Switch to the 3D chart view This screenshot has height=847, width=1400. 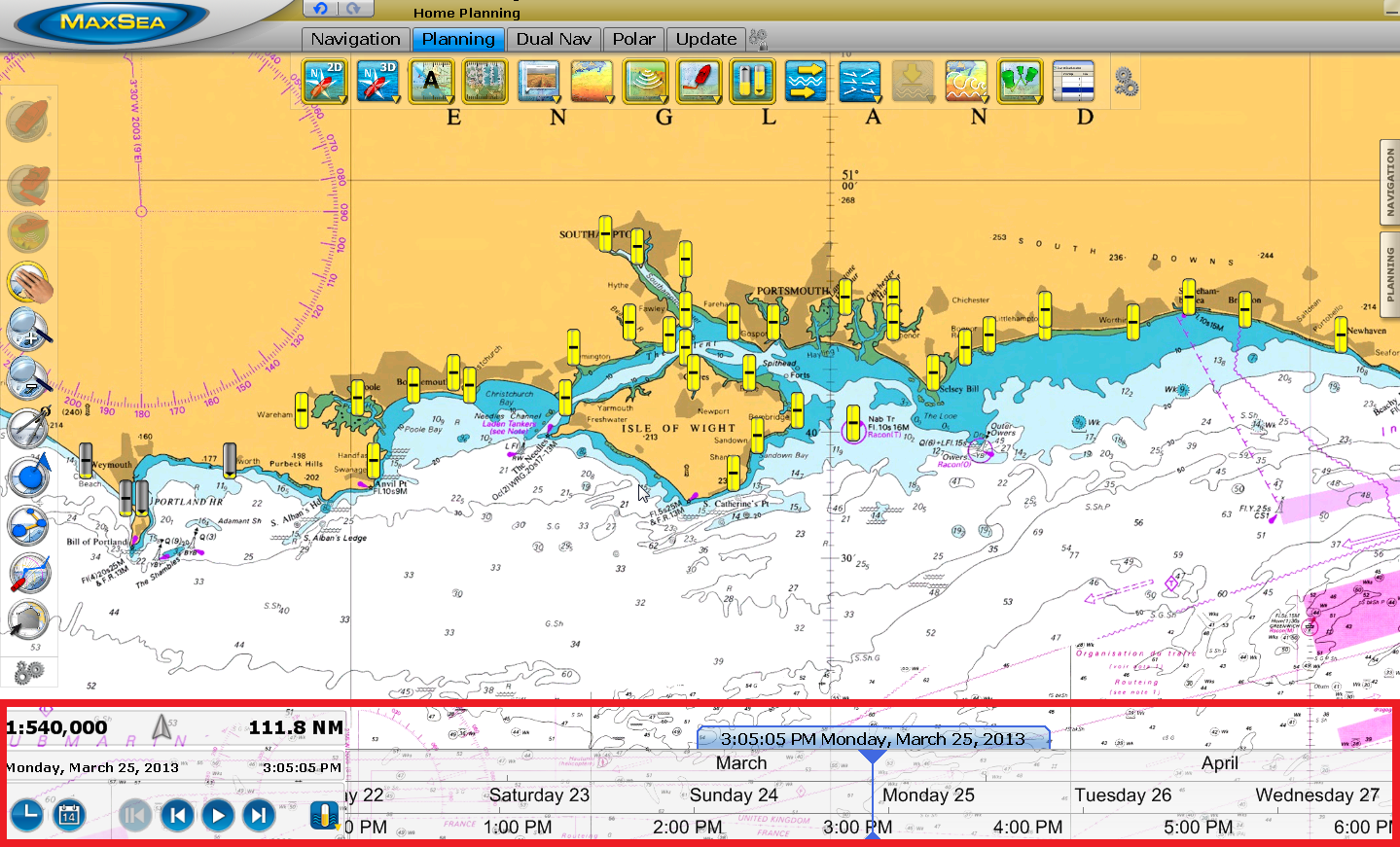377,81
